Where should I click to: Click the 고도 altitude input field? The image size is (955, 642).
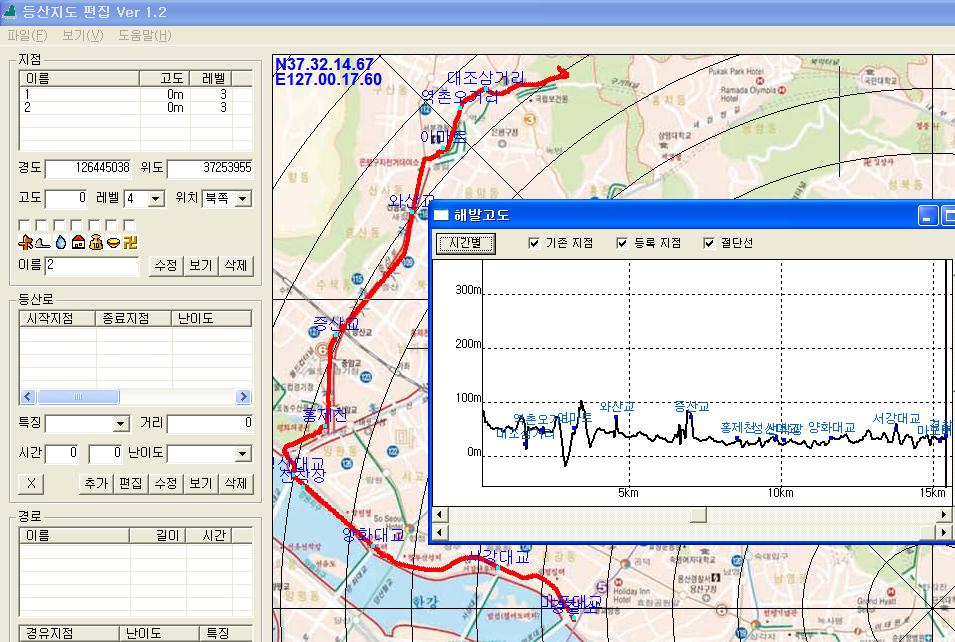click(67, 199)
